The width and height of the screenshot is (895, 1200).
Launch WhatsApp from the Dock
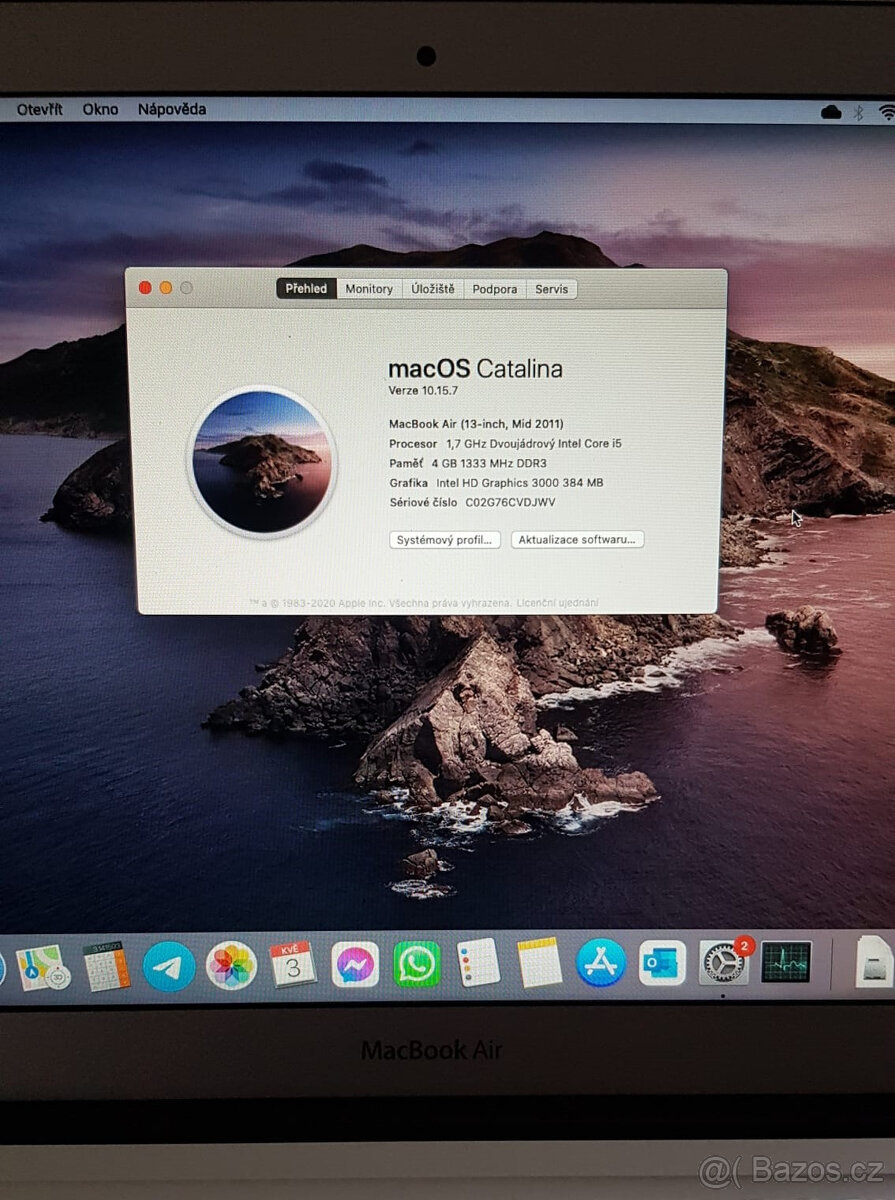(x=417, y=965)
